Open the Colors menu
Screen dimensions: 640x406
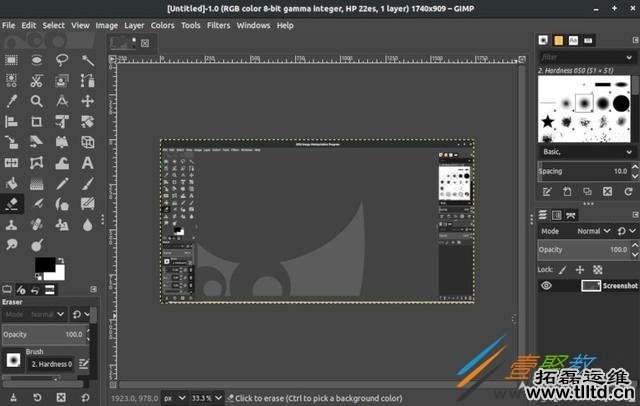(x=162, y=25)
